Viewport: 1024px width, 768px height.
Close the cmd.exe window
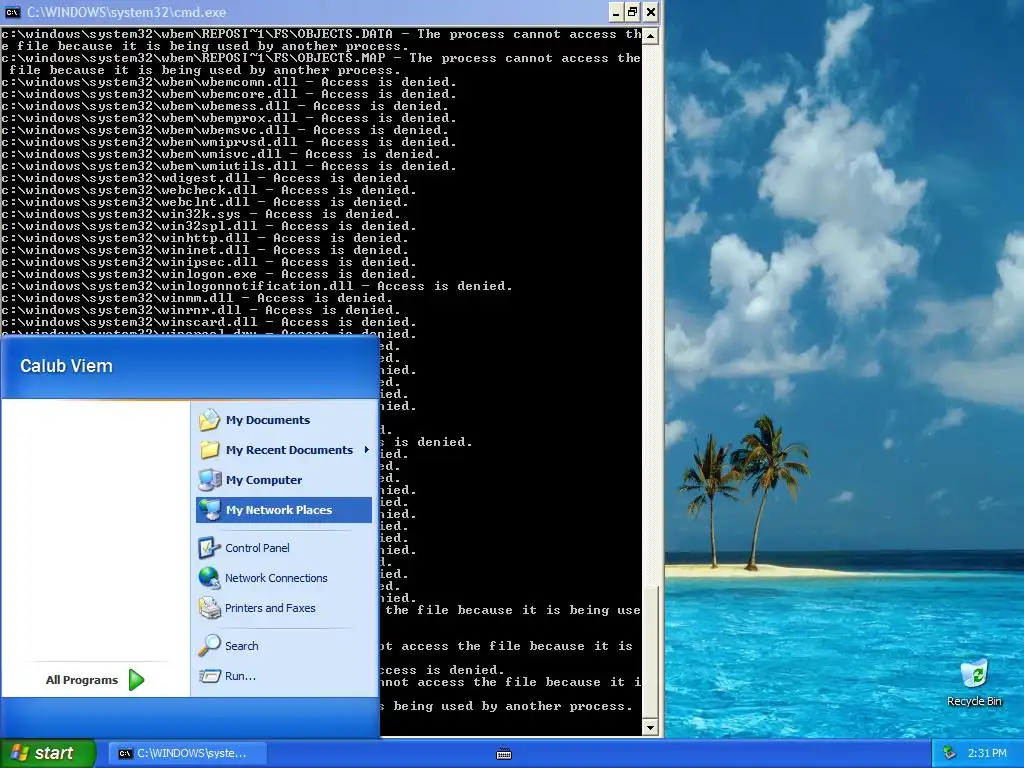(x=650, y=12)
